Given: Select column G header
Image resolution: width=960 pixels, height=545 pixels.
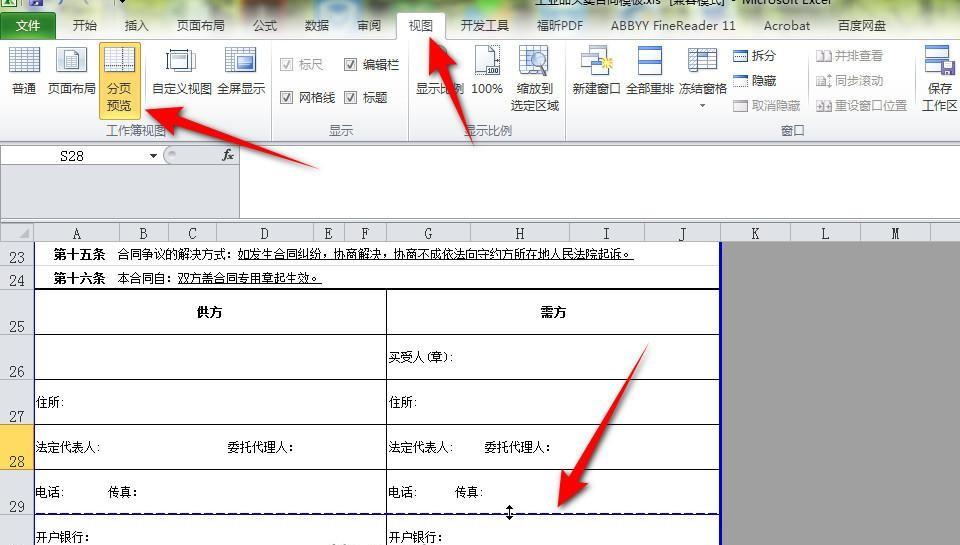Looking at the screenshot, I should 428,233.
